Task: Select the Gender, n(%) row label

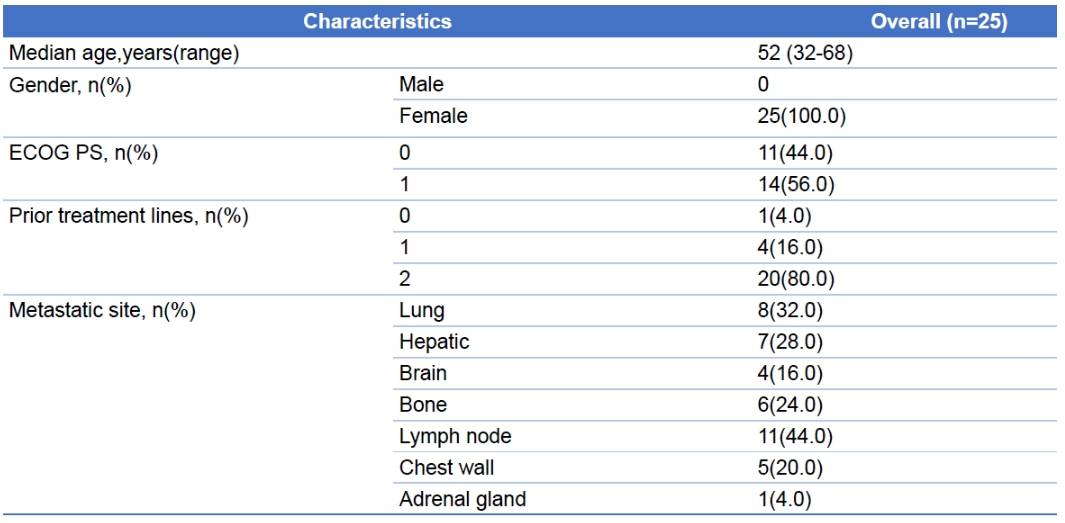Action: 69,85
